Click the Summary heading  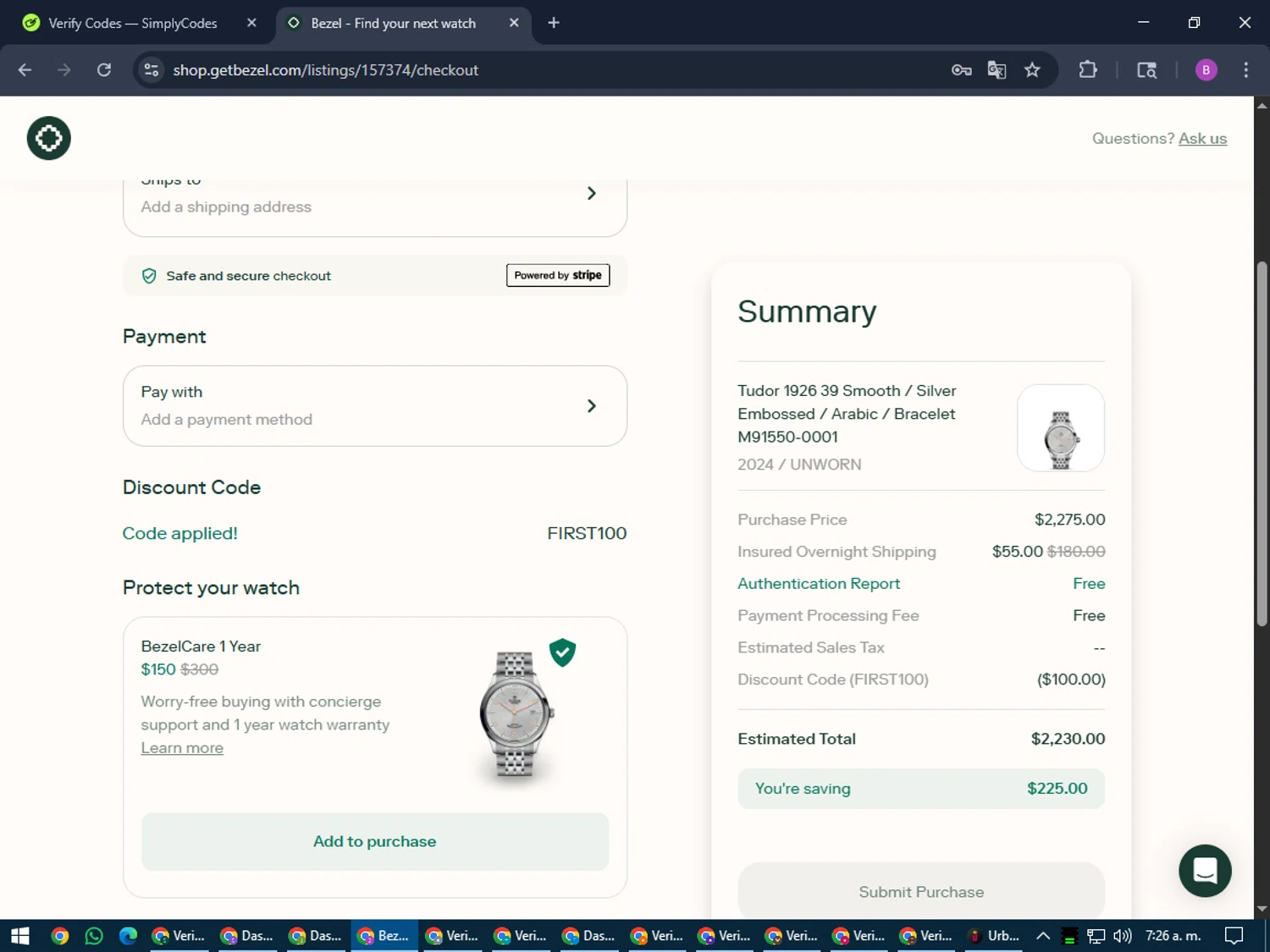click(x=807, y=311)
